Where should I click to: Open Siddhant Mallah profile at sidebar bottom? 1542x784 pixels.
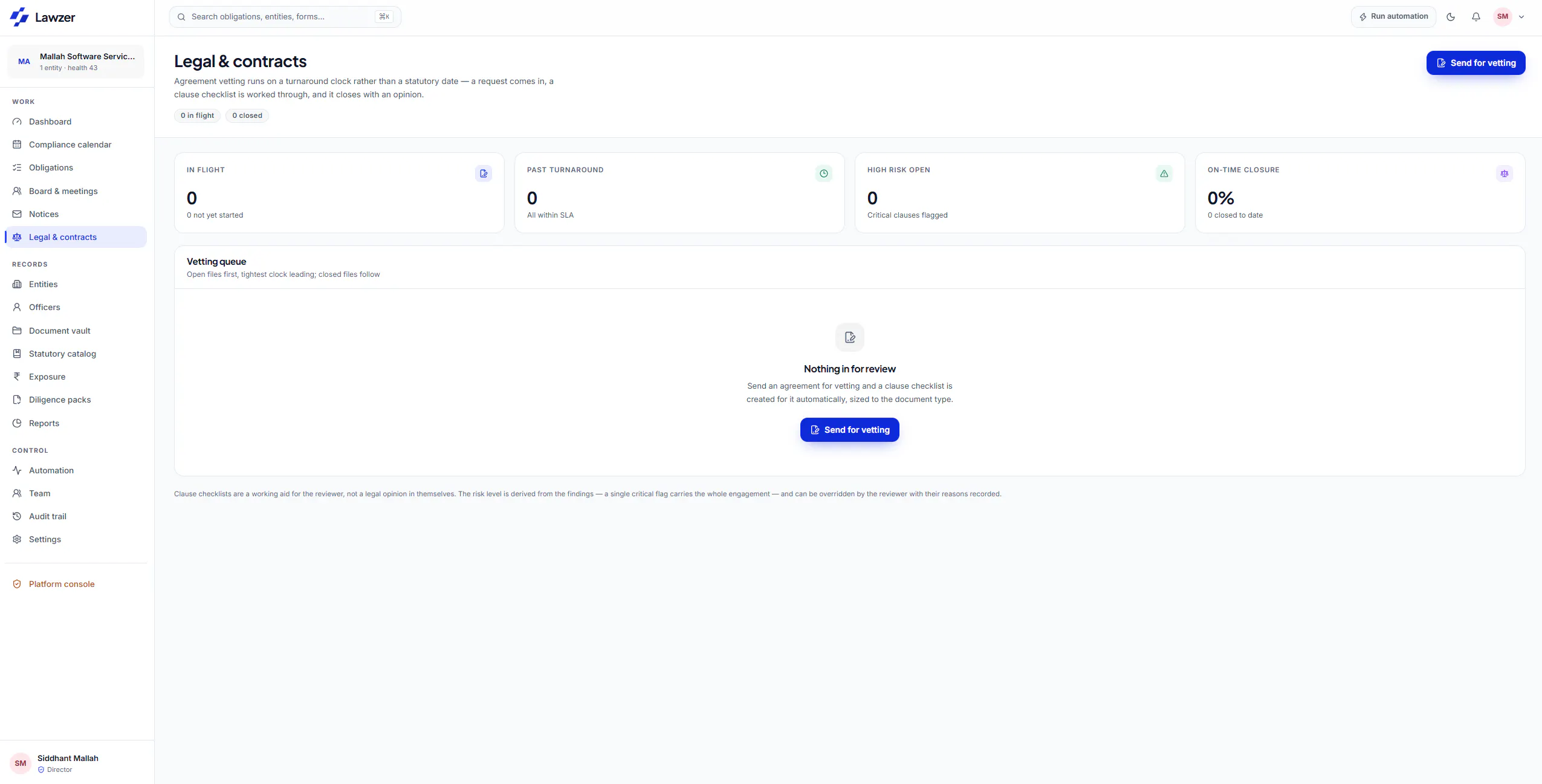77,763
